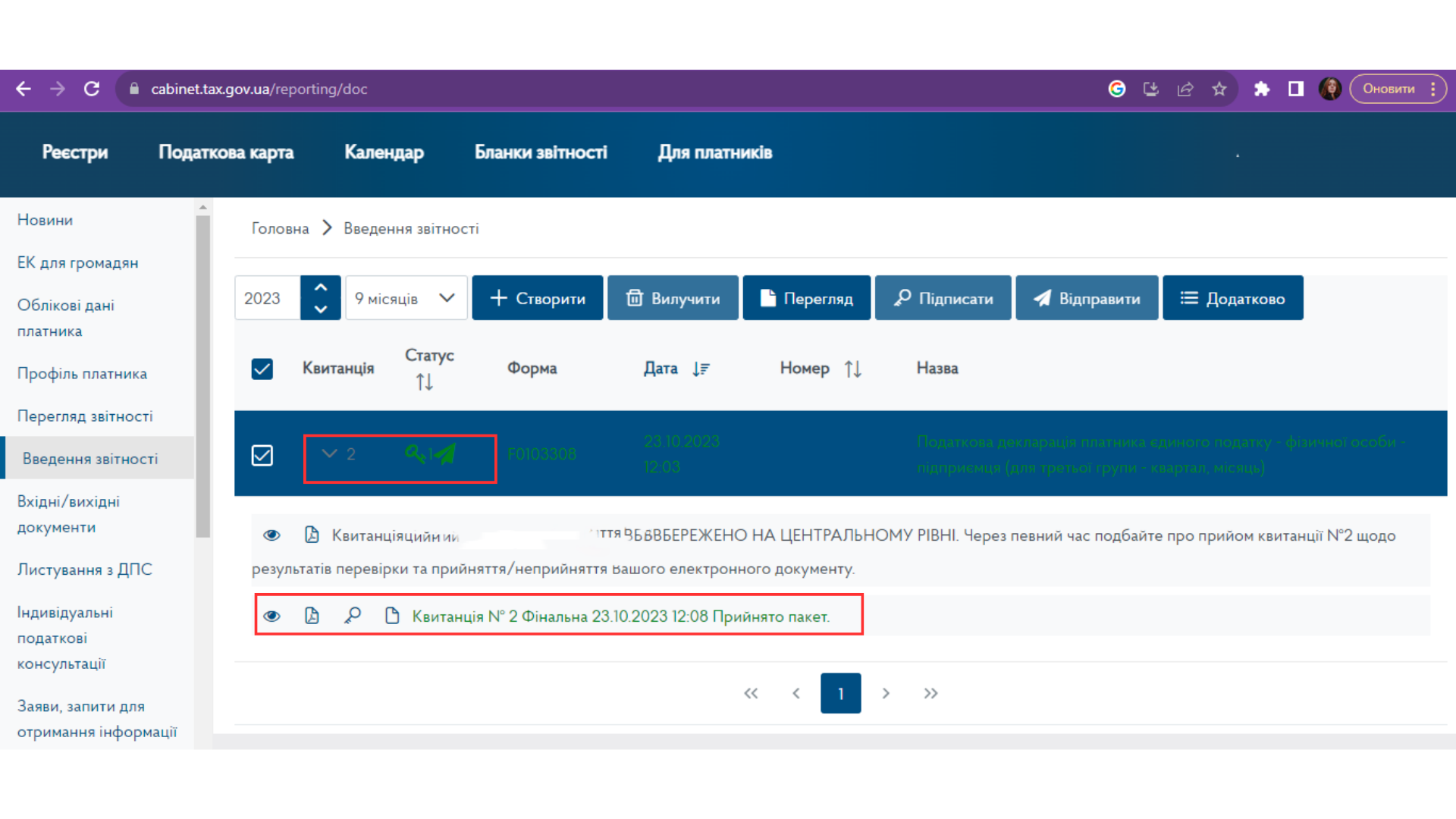Open the Податкова карта menu

[226, 152]
